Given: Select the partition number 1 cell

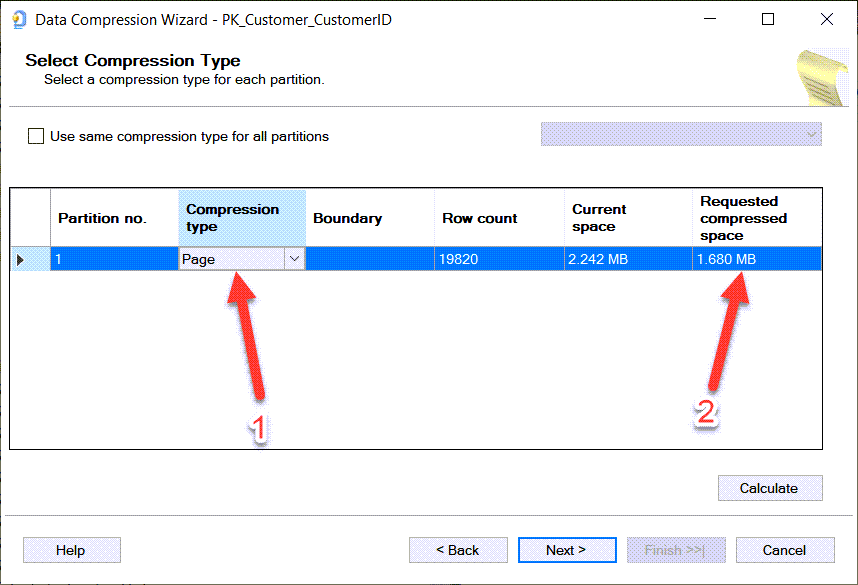Looking at the screenshot, I should pyautogui.click(x=114, y=259).
